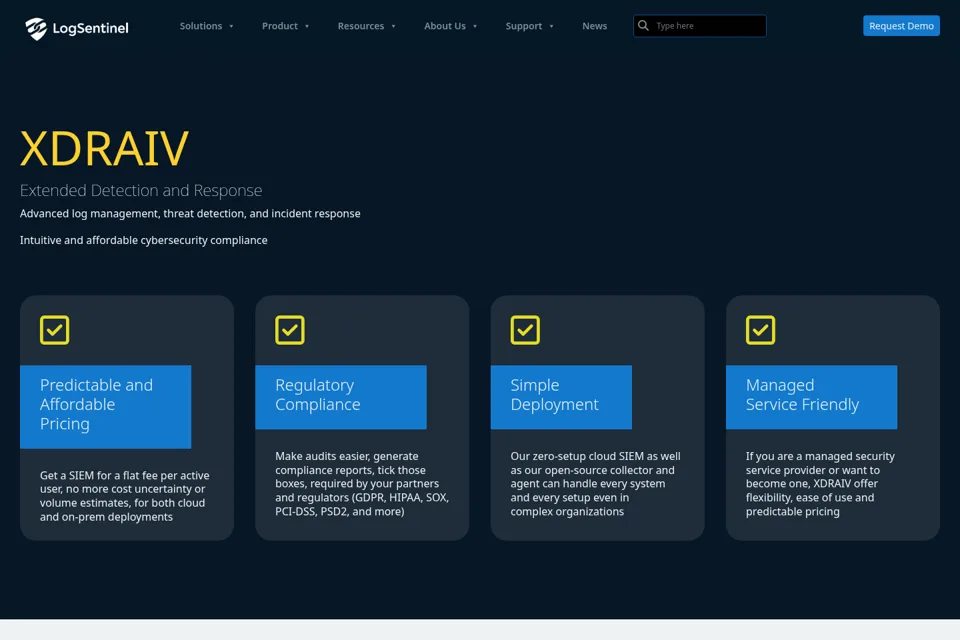This screenshot has width=960, height=640.
Task: Click the LogSentinel shield logo icon
Action: (36, 28)
